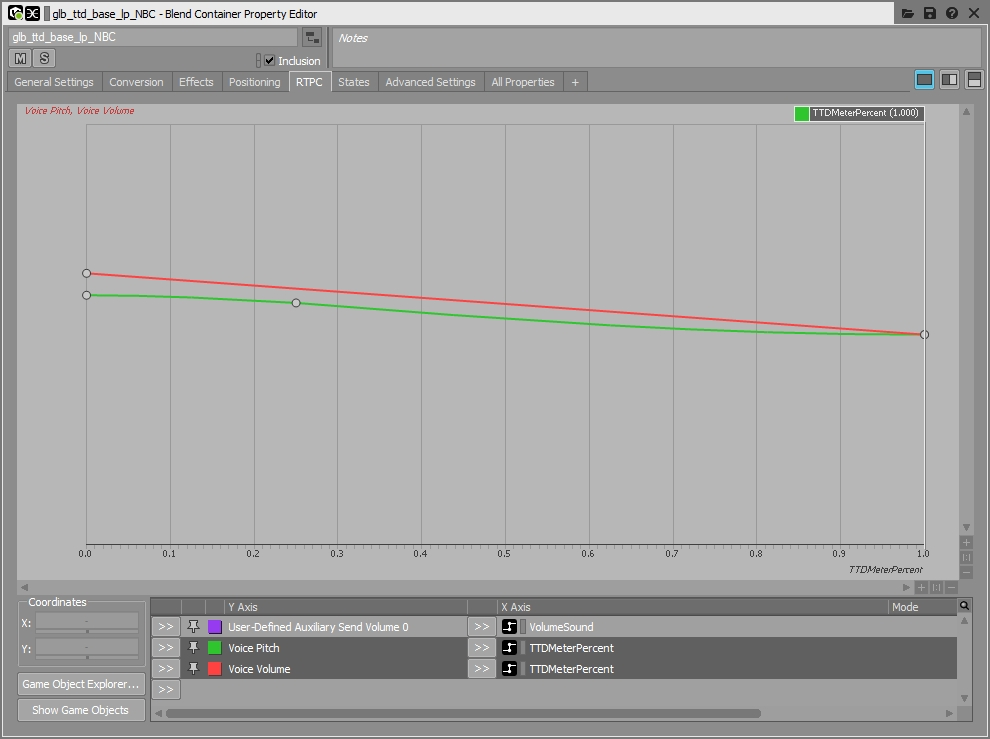This screenshot has width=990, height=739.
Task: Click horizontal zoom reset icon below graph
Action: tap(936, 587)
